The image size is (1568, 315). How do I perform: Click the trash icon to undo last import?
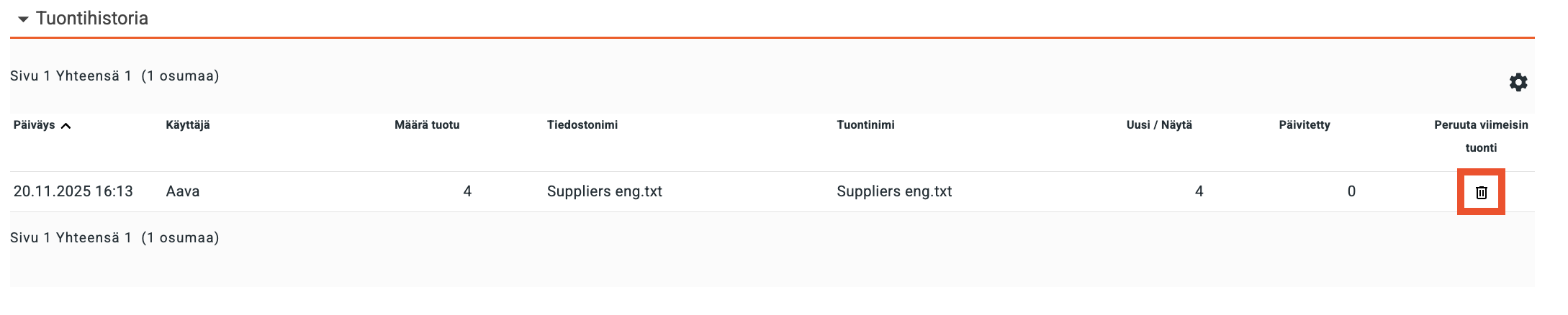(x=1481, y=192)
